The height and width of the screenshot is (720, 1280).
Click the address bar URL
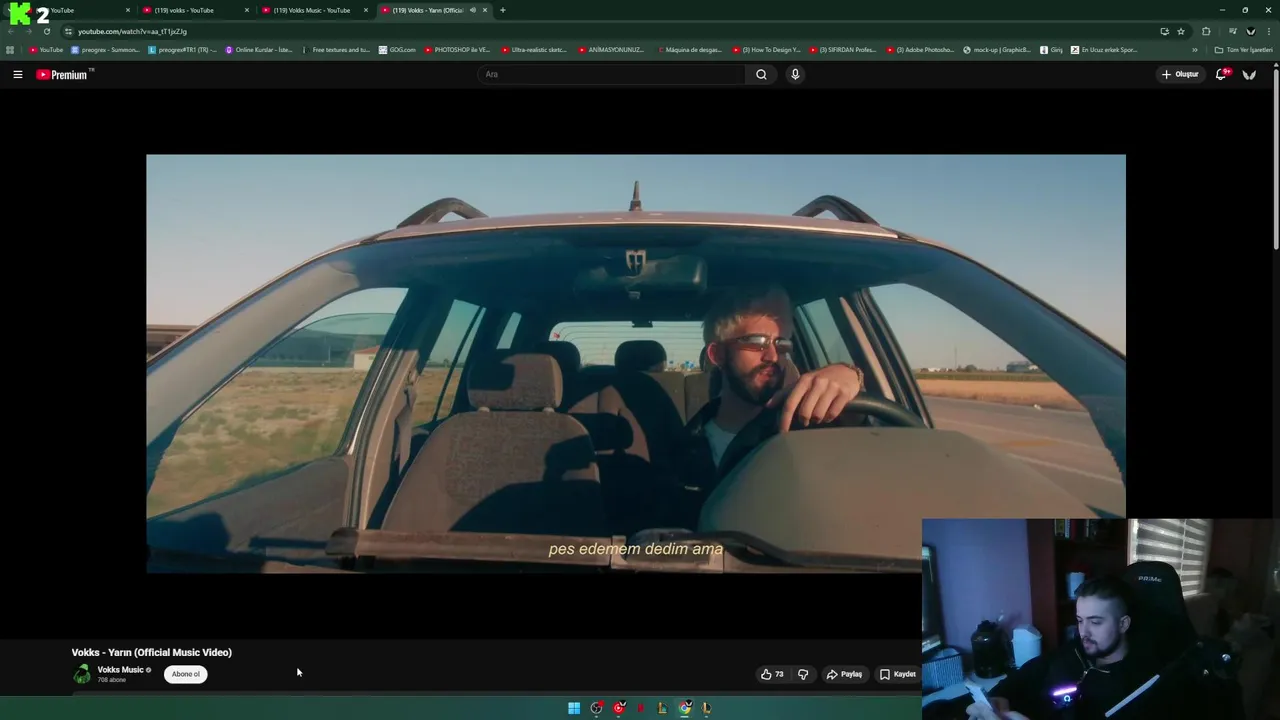[x=132, y=31]
